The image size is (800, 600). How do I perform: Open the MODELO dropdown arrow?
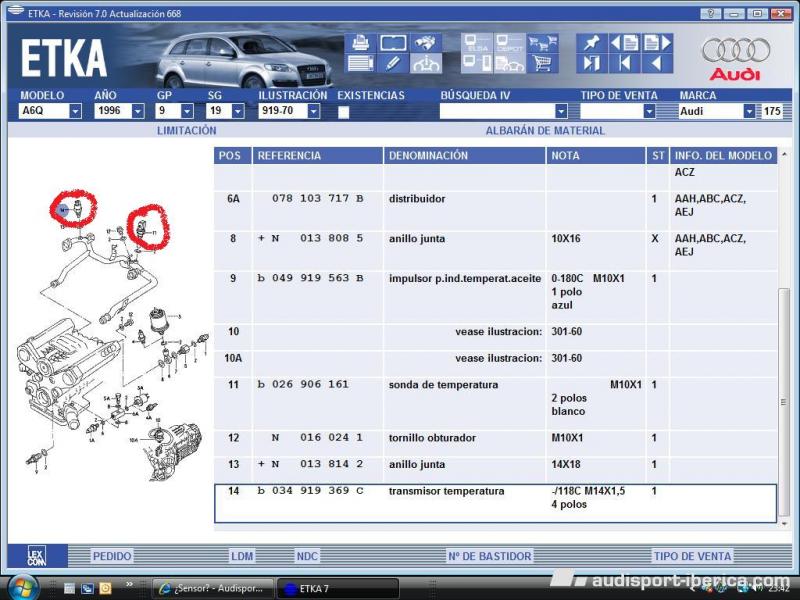coord(75,111)
